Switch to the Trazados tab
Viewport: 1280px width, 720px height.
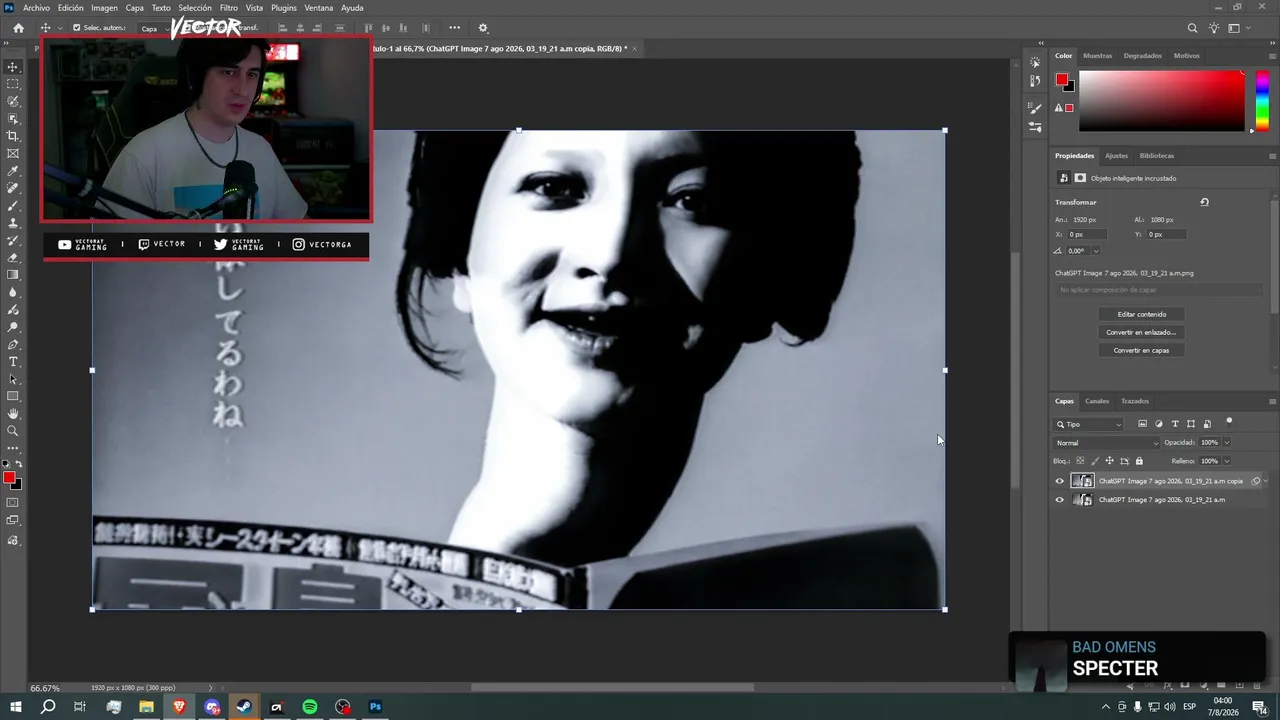tap(1135, 401)
